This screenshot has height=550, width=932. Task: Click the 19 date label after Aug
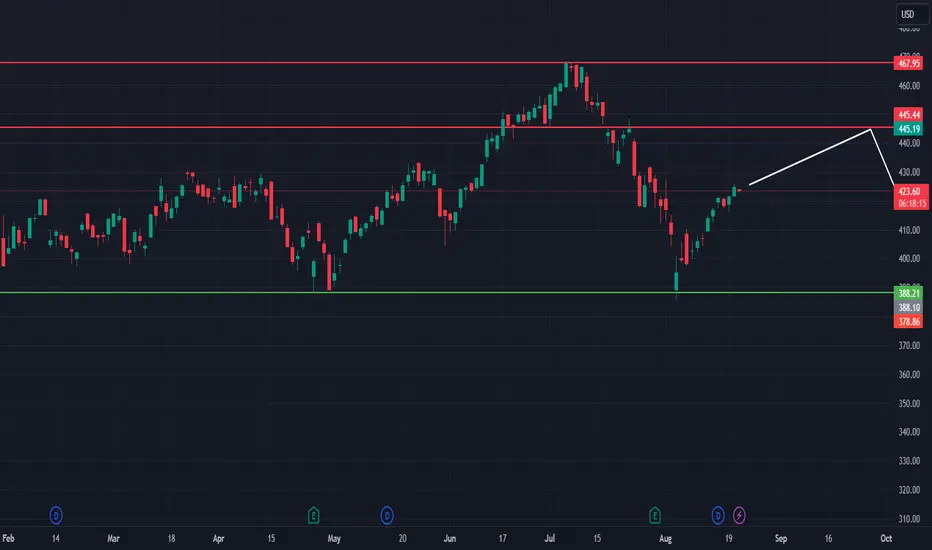click(728, 538)
